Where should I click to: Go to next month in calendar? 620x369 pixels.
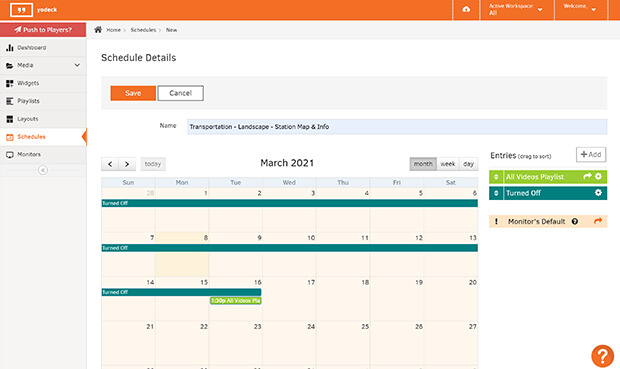click(127, 164)
